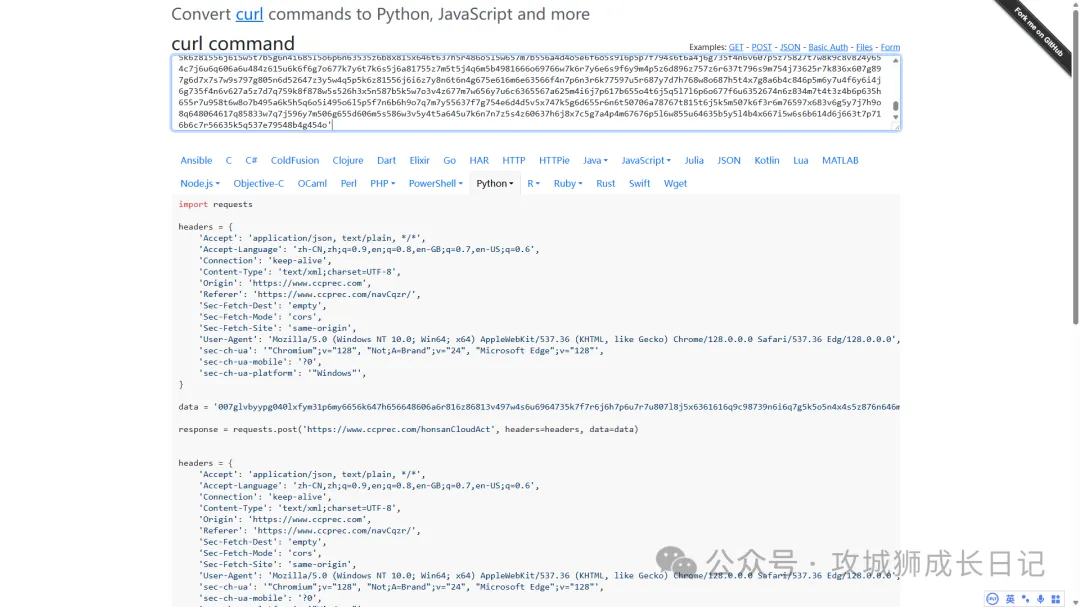This screenshot has width=1080, height=607.
Task: Load the Basic Auth example
Action: click(x=828, y=47)
